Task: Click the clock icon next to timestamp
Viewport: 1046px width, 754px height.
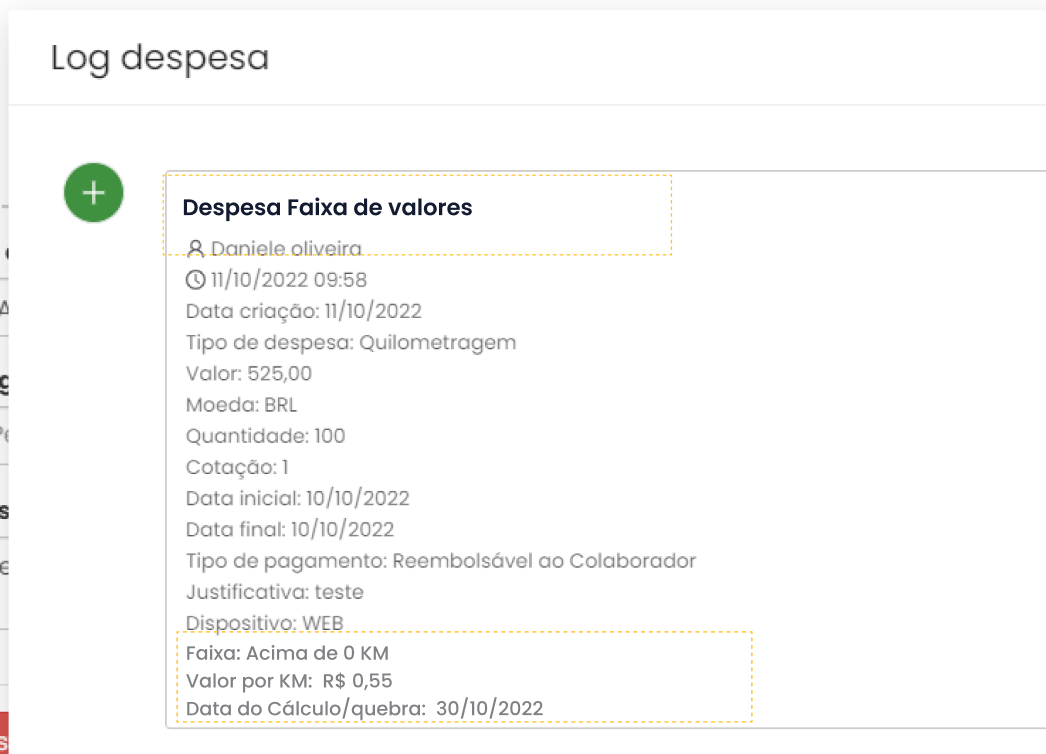Action: click(x=195, y=280)
